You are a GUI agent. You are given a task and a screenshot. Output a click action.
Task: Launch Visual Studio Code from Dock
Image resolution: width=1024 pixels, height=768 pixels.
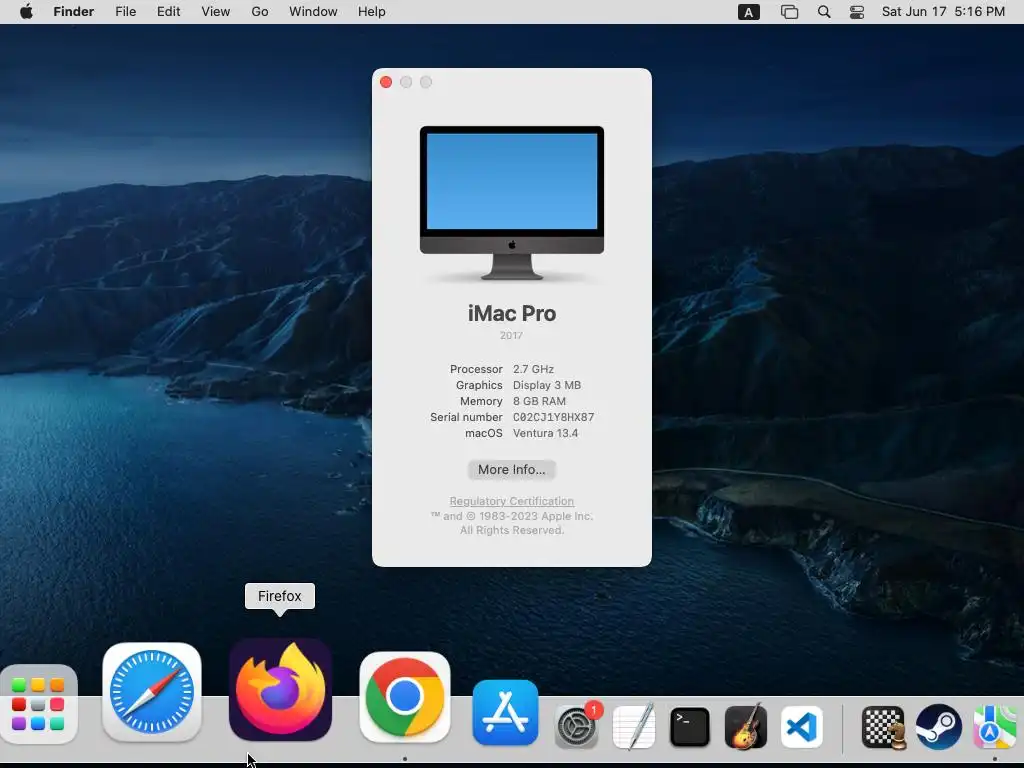pos(802,726)
